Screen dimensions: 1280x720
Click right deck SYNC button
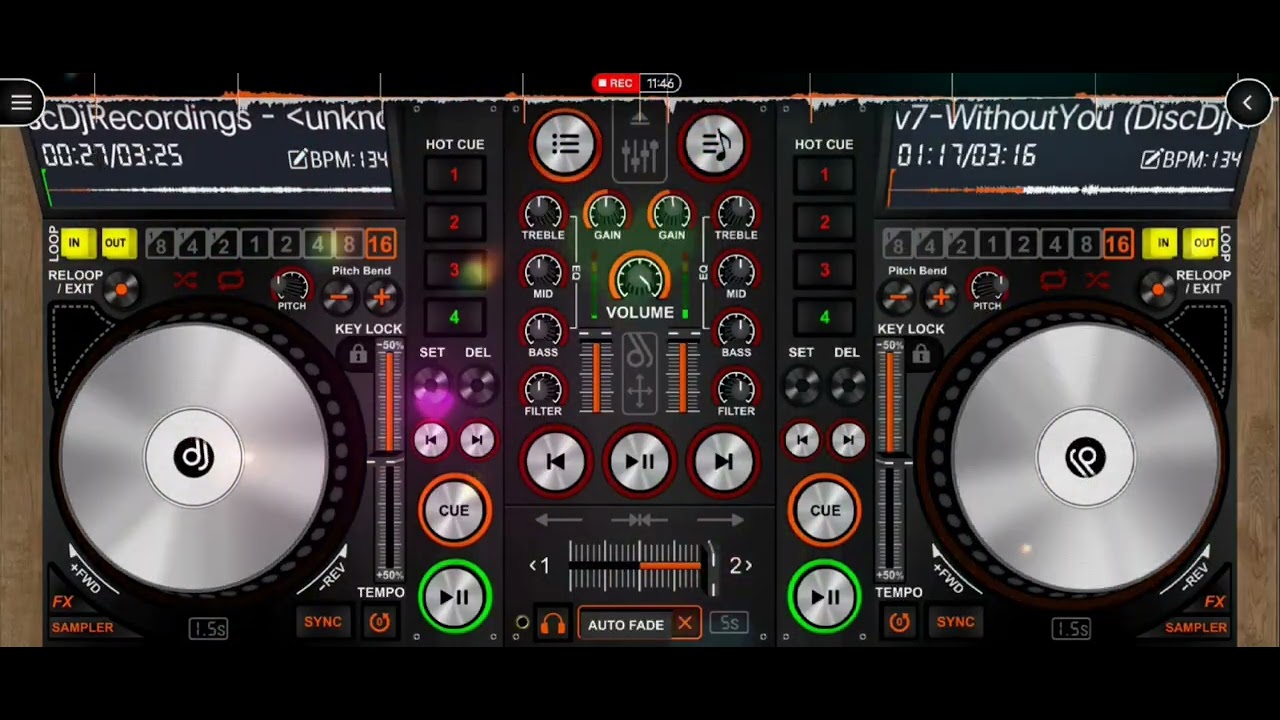[x=955, y=622]
